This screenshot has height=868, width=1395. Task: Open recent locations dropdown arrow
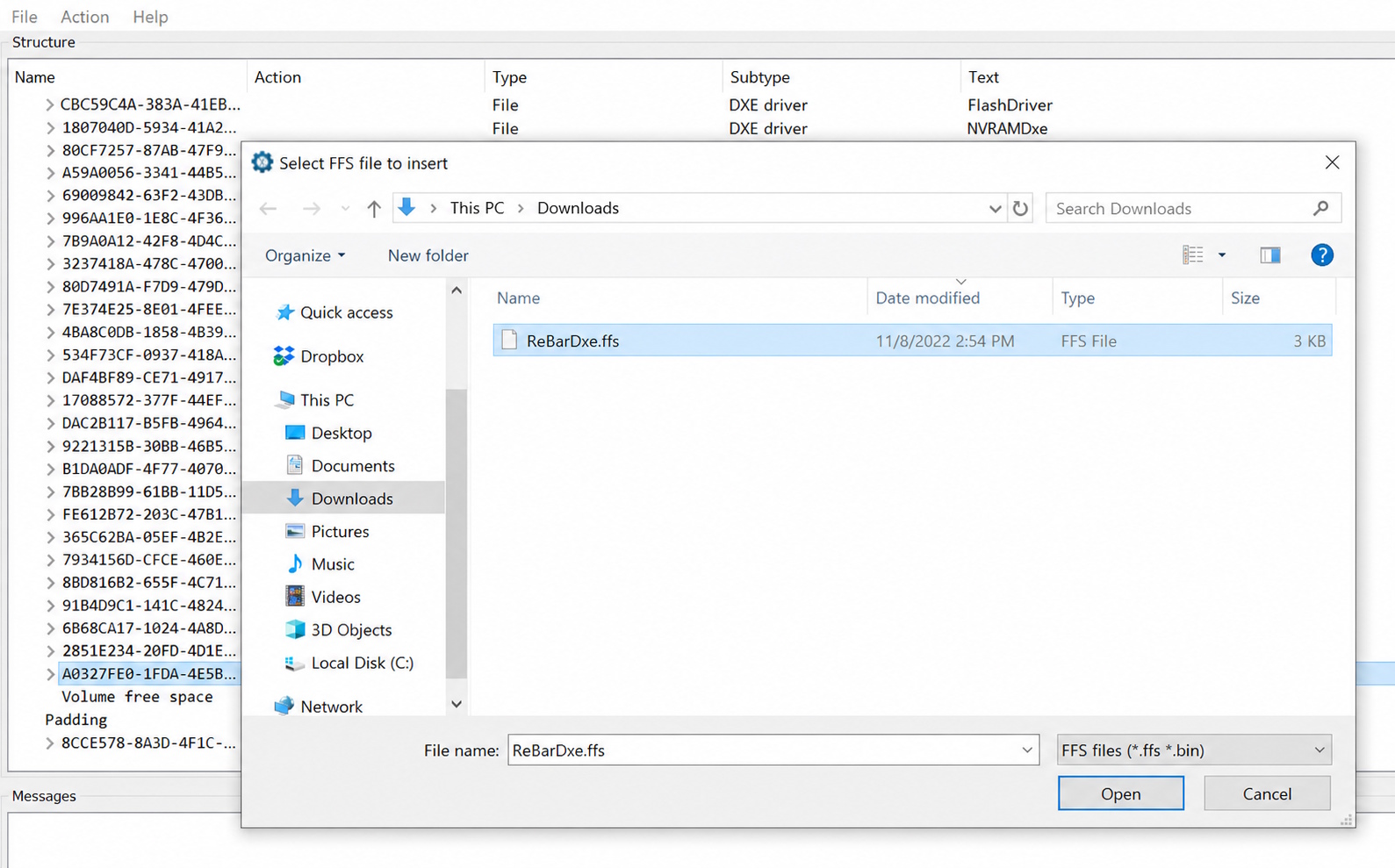pos(345,209)
